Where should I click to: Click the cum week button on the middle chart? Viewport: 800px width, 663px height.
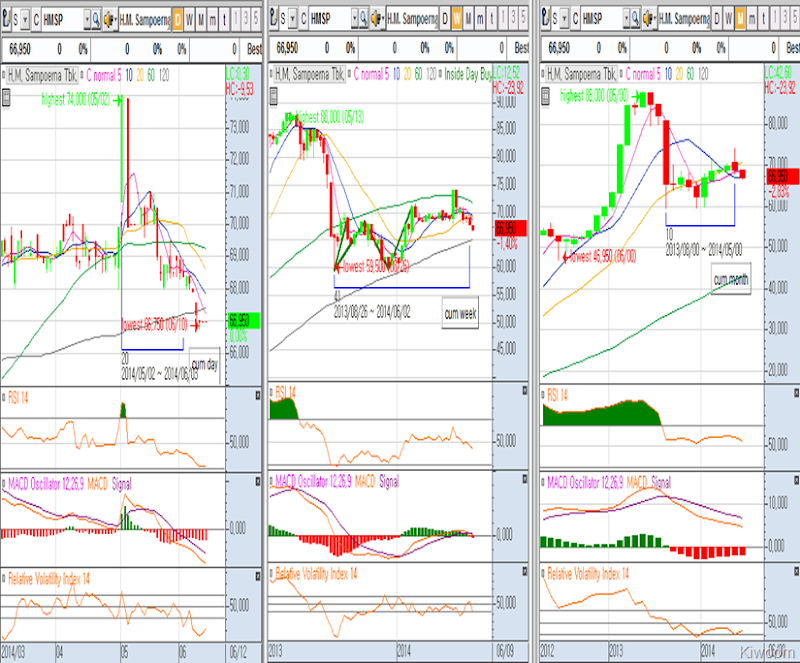[x=460, y=313]
